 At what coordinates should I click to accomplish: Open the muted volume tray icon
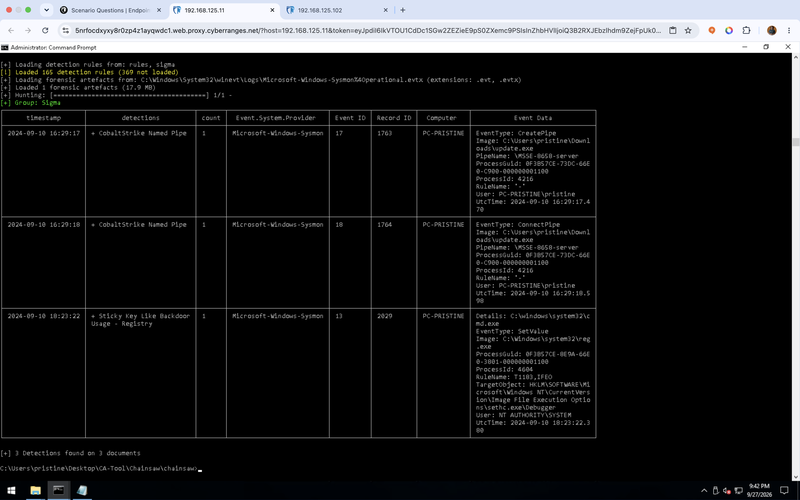[x=727, y=491]
